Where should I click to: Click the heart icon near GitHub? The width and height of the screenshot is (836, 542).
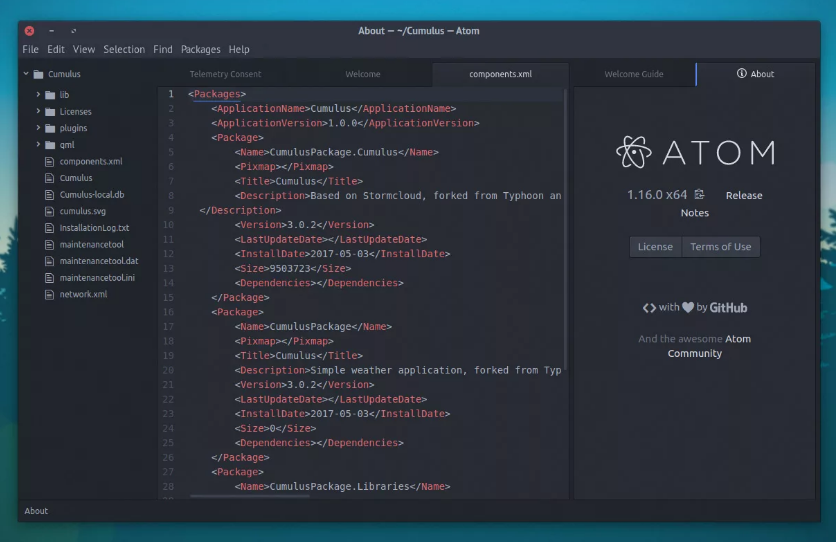coord(688,308)
